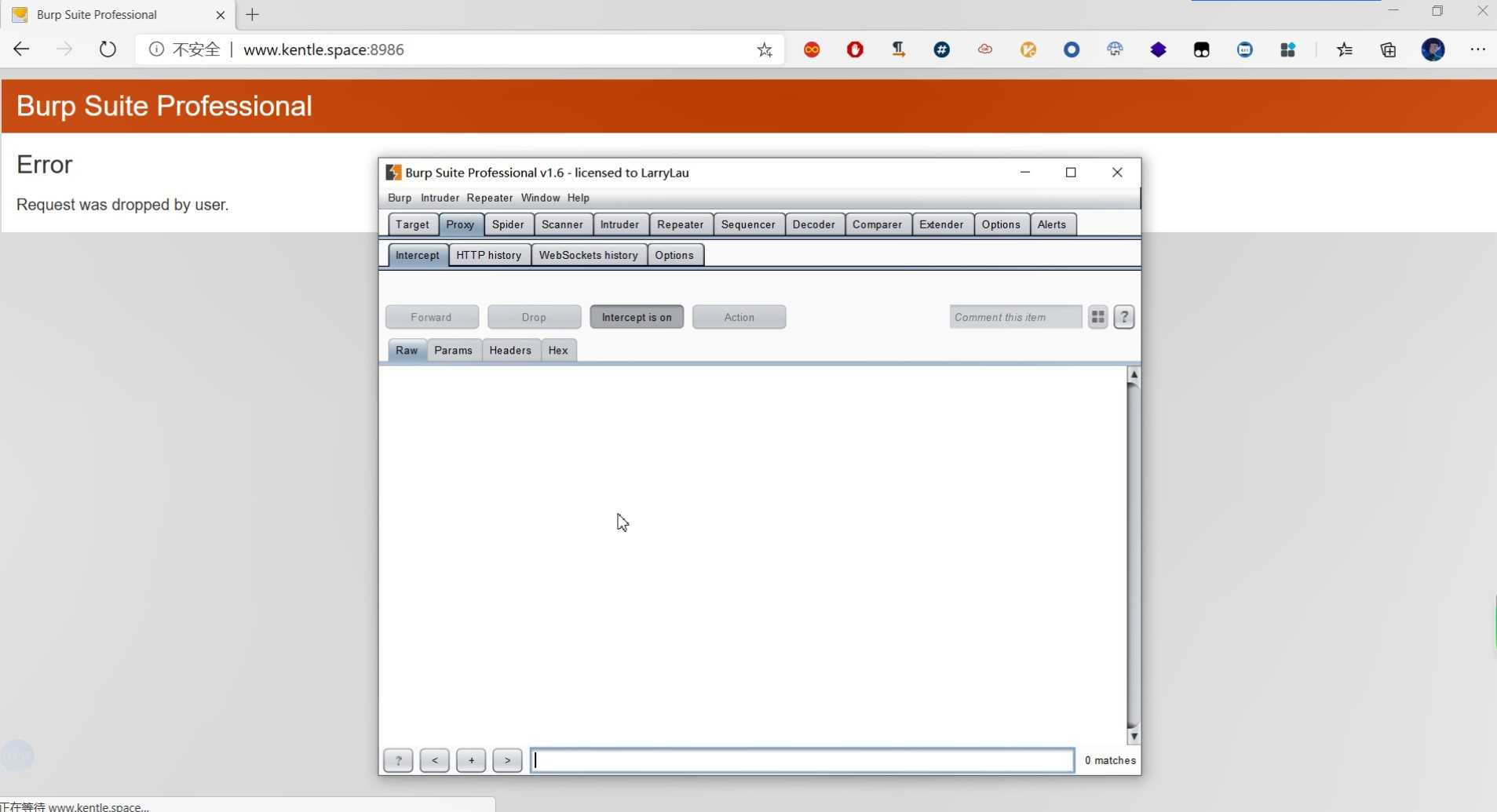This screenshot has width=1497, height=812.
Task: Switch to the Intruder main tab
Action: [x=619, y=224]
